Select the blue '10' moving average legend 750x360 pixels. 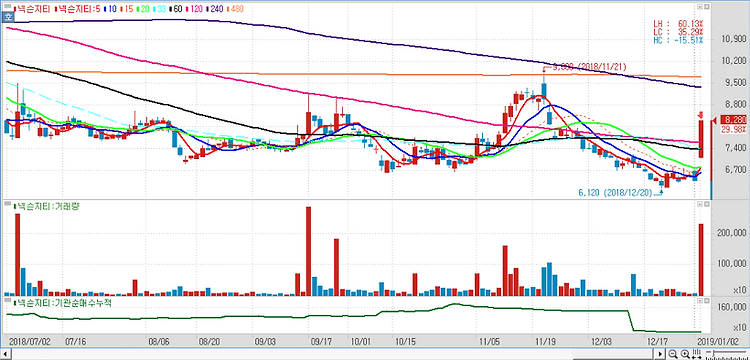pos(110,9)
